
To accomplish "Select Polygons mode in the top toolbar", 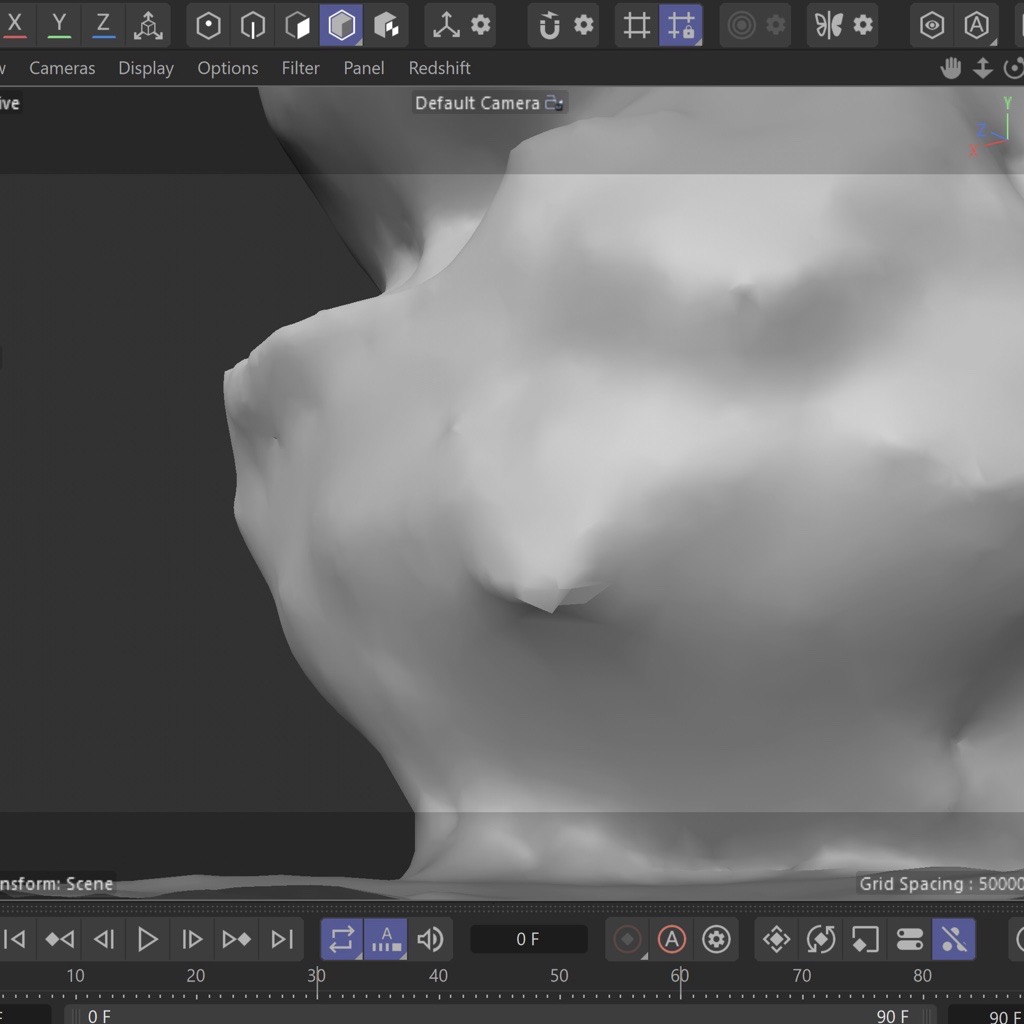I will coord(297,26).
